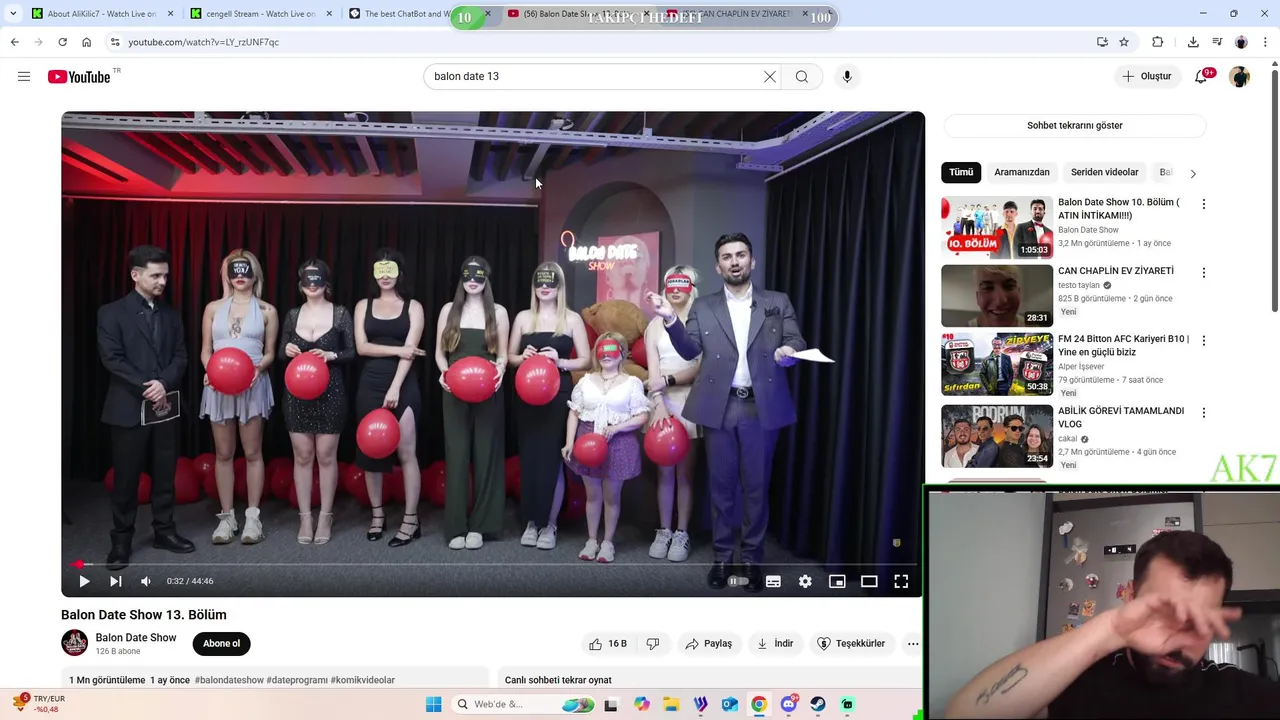Show chat replay (Sohbet tekrarını göster)
Screen dimensions: 1280x720
(1075, 126)
